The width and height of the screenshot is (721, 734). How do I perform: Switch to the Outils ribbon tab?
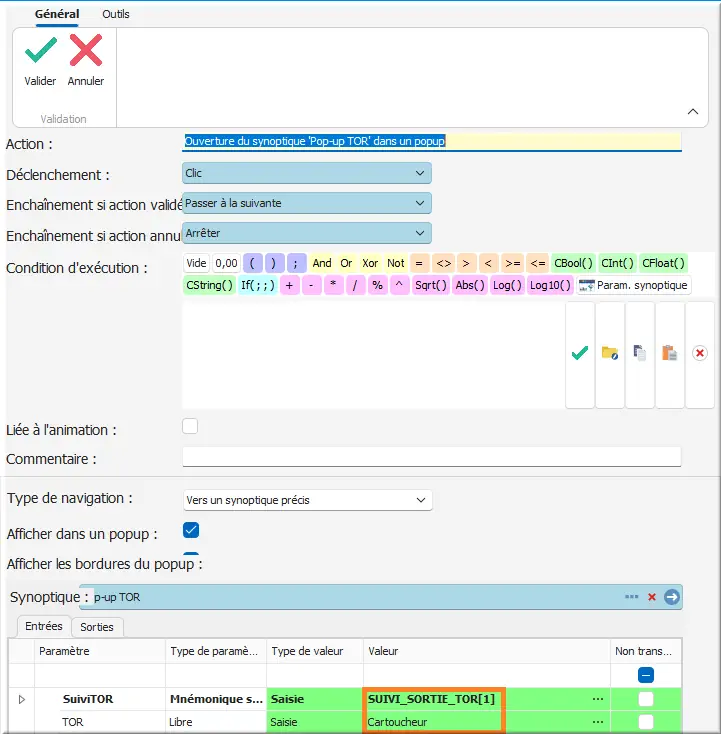point(116,14)
